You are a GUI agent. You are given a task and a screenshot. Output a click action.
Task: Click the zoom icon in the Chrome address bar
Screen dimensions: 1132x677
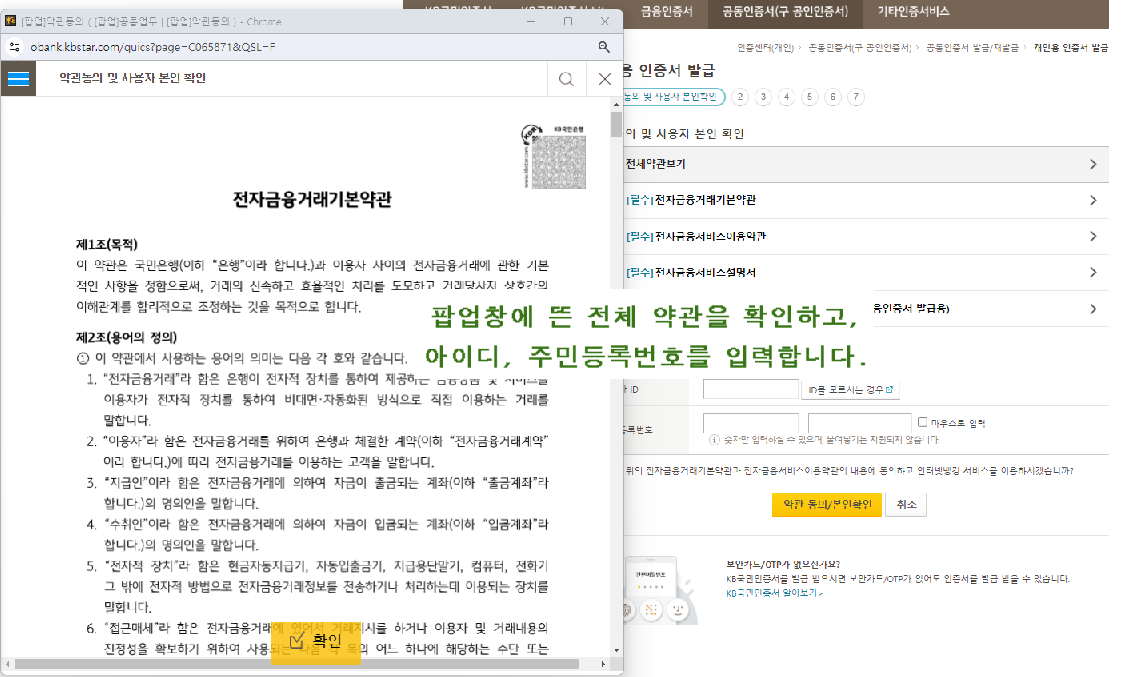604,46
